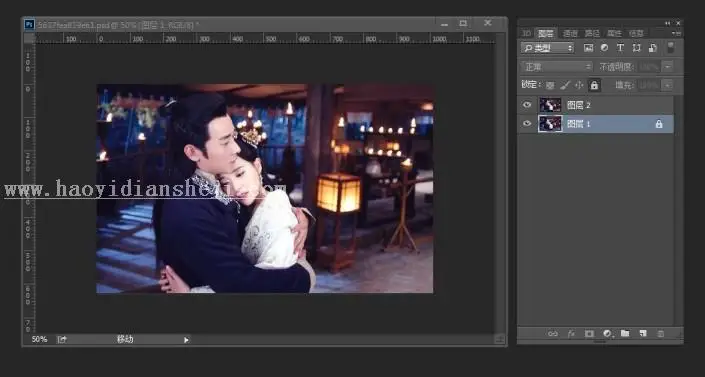This screenshot has width=705, height=377.
Task: Open the layer filter type dropdown
Action: pyautogui.click(x=548, y=48)
